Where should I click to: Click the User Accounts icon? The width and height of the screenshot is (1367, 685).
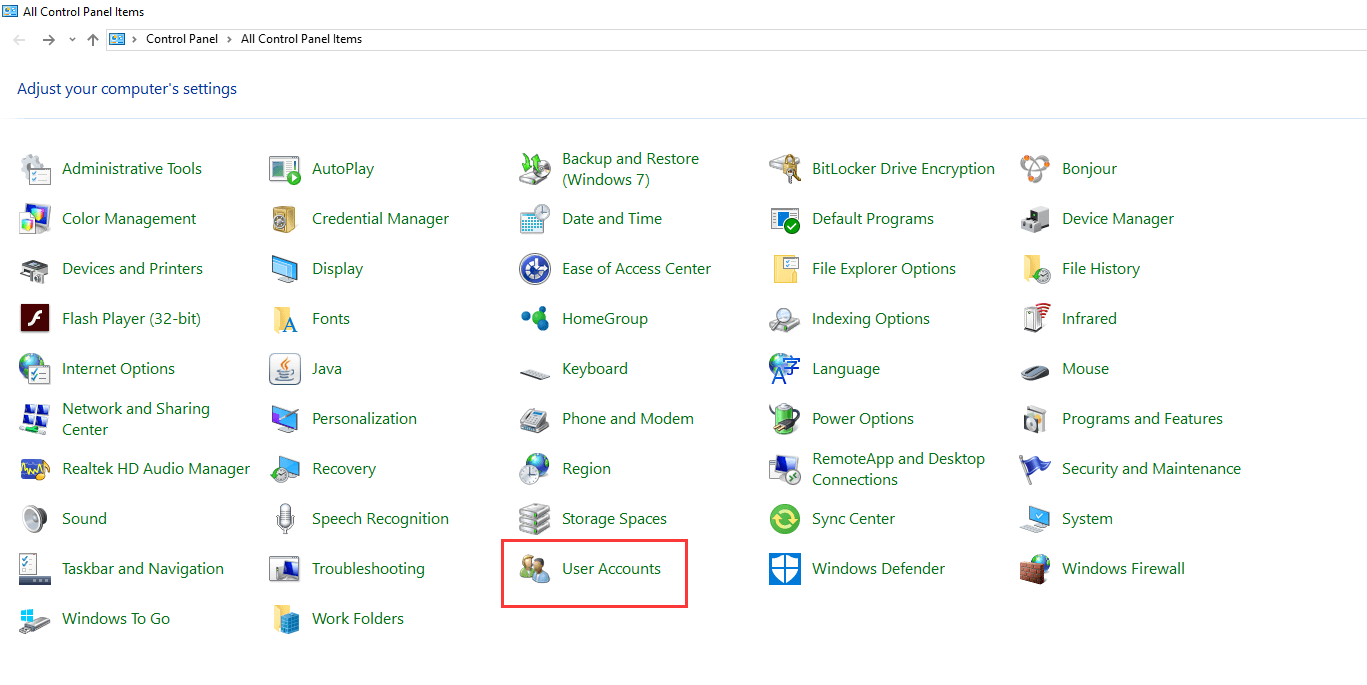tap(535, 569)
